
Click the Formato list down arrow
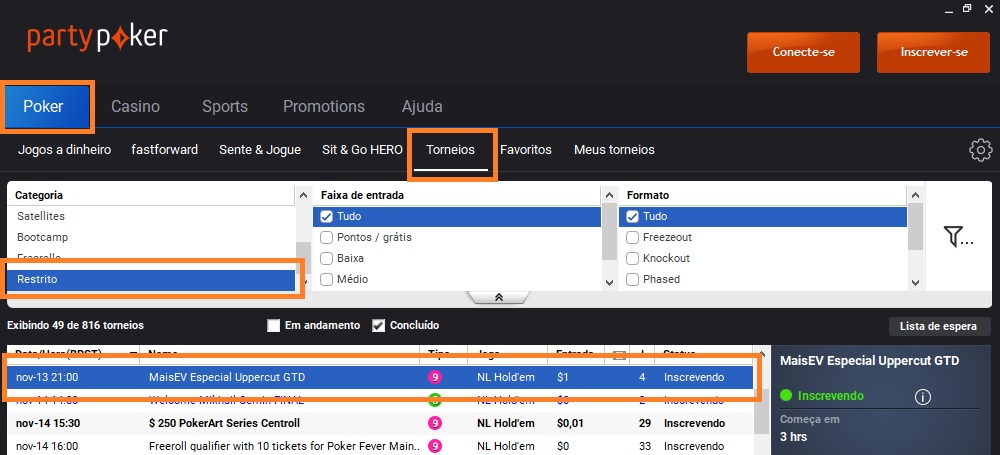[x=915, y=281]
